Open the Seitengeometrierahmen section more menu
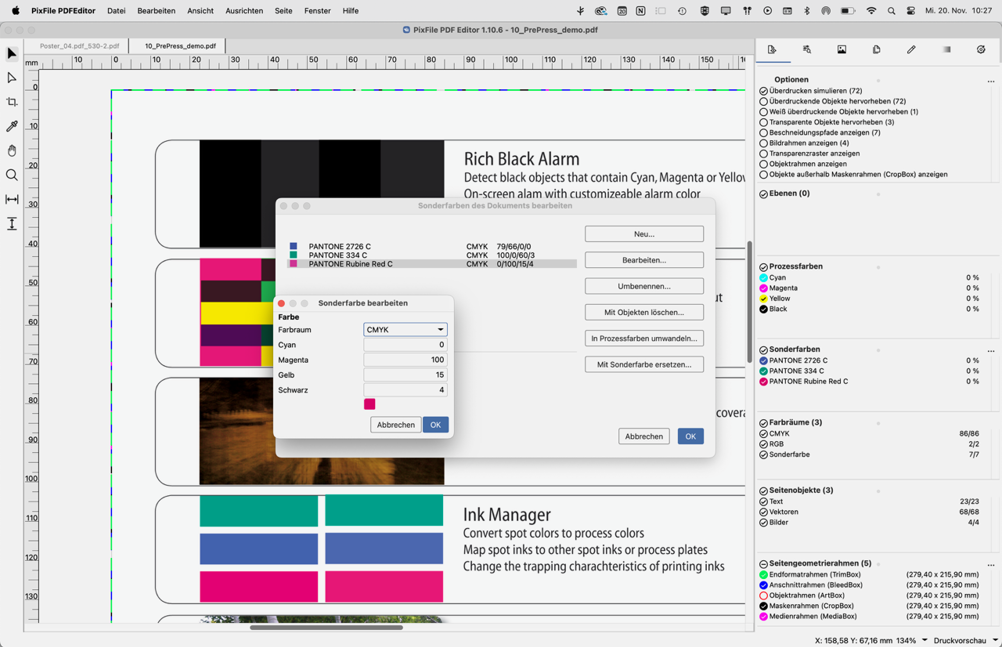The width and height of the screenshot is (1002, 647). click(990, 565)
